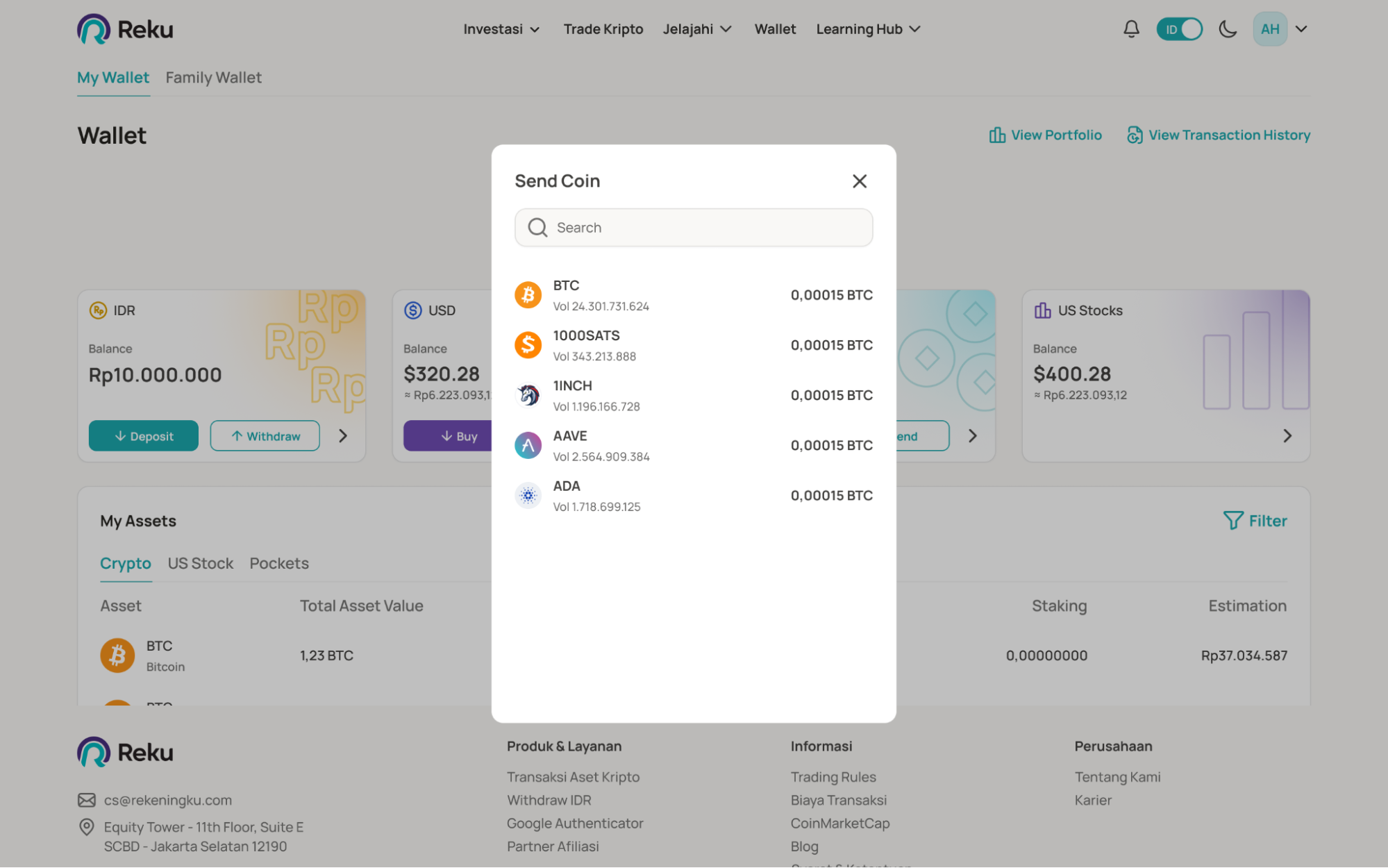The image size is (1388, 868).
Task: Click the email icon next to cs@rekeningku.com
Action: coord(86,800)
